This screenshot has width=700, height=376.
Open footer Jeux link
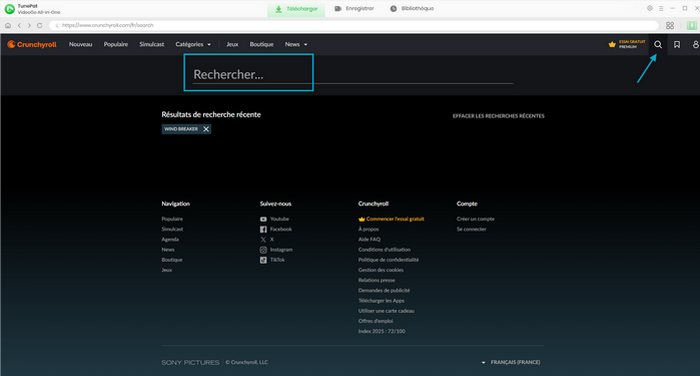(x=167, y=270)
